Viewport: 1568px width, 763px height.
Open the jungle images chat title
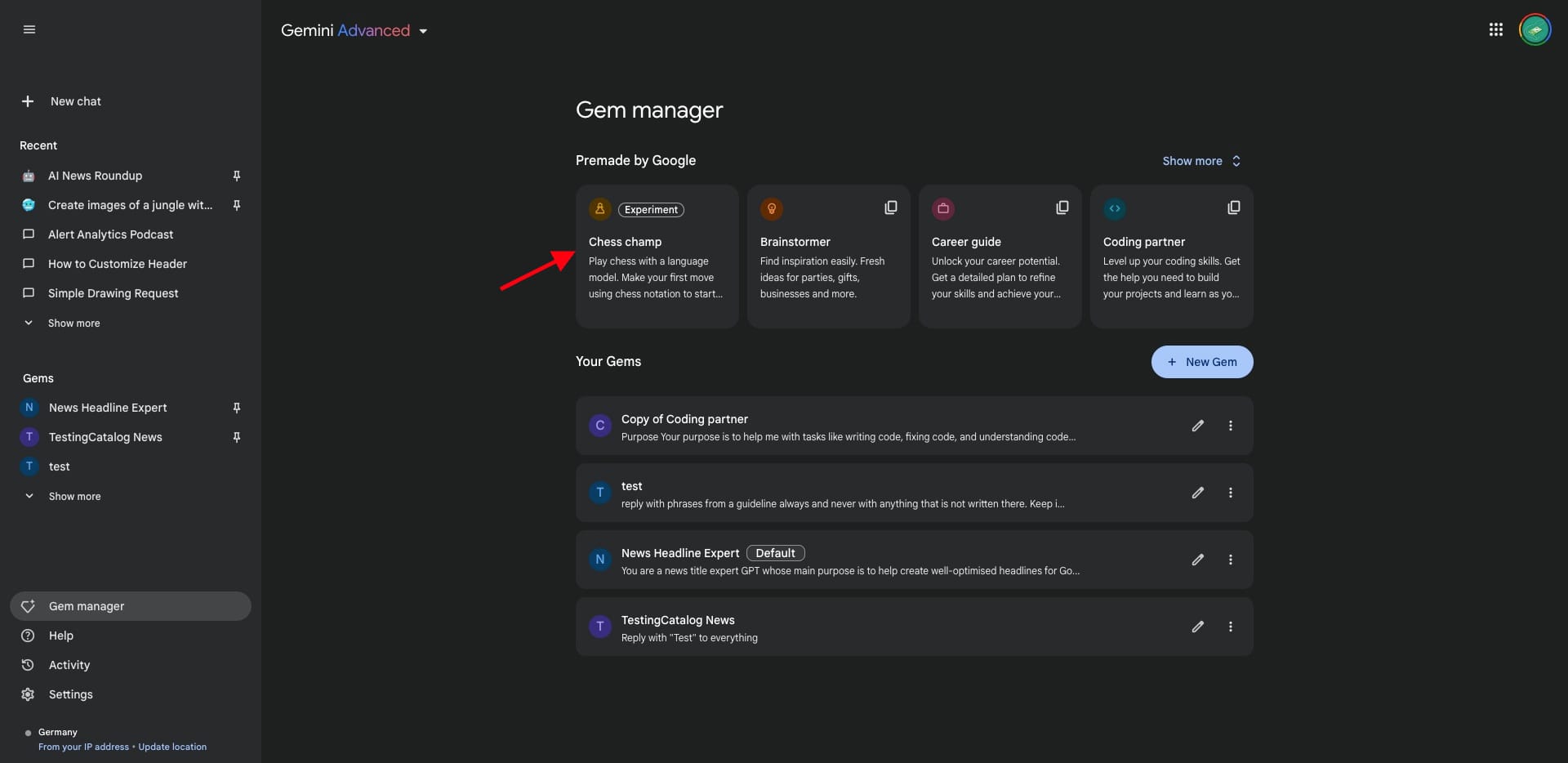130,205
